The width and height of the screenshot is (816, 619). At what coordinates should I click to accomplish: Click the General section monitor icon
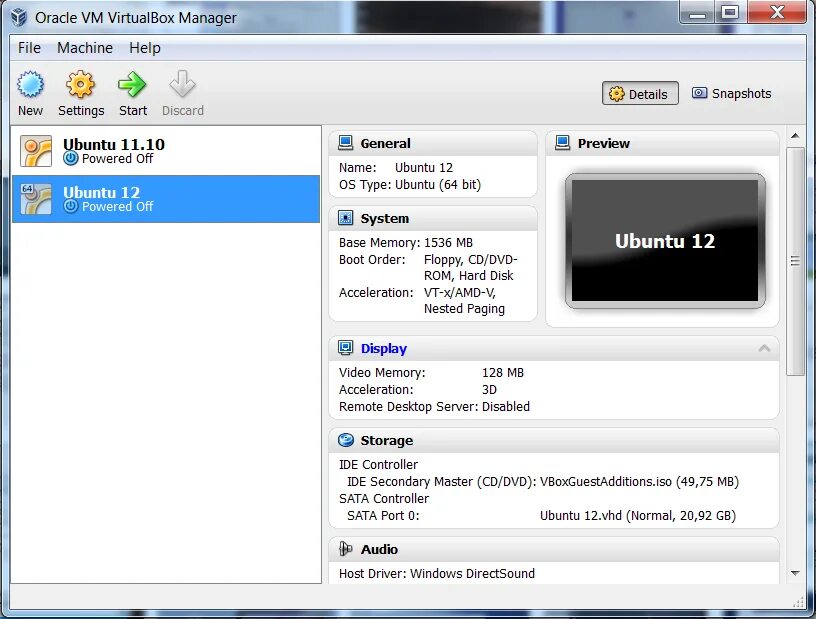(x=346, y=143)
